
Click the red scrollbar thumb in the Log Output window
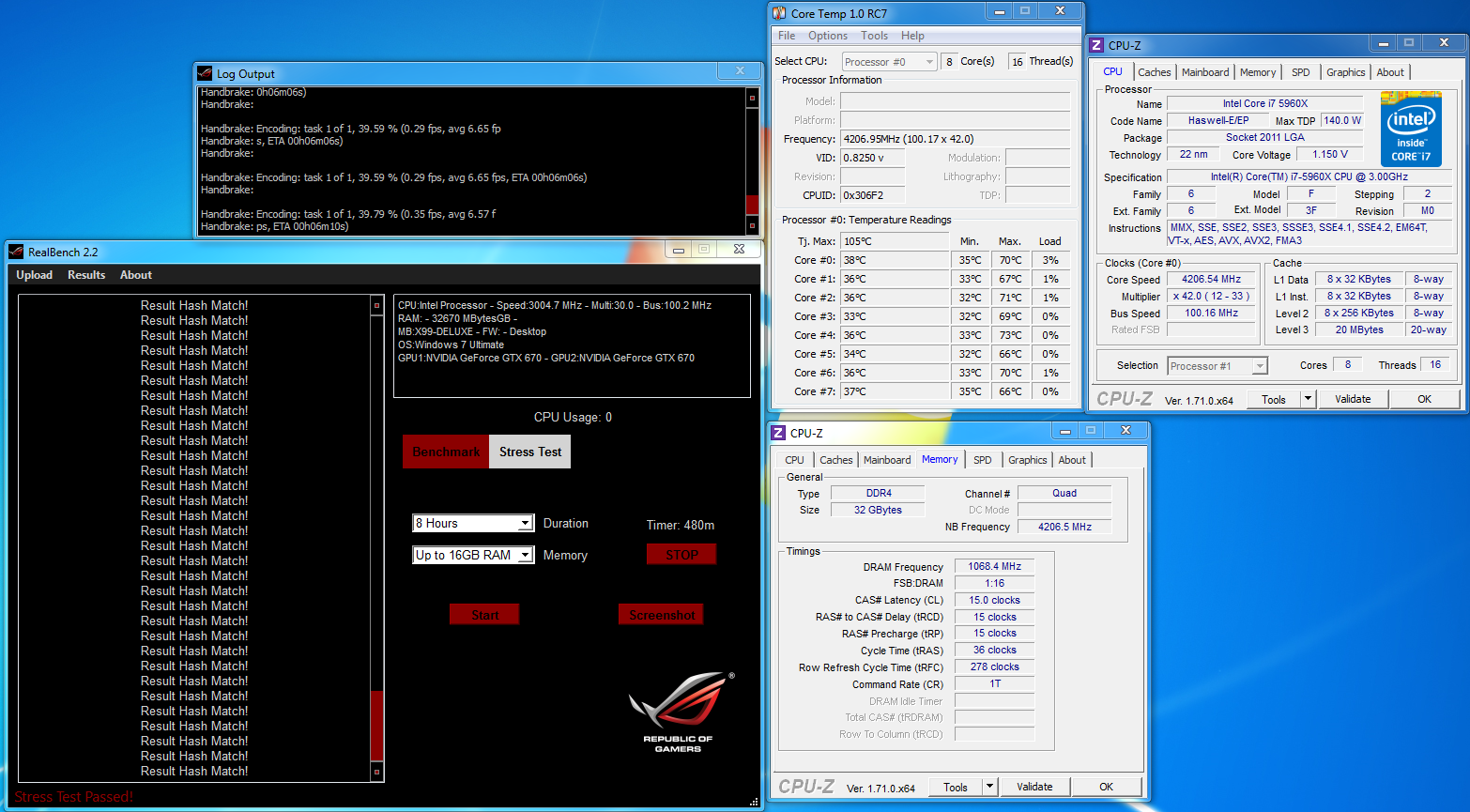pyautogui.click(x=752, y=204)
